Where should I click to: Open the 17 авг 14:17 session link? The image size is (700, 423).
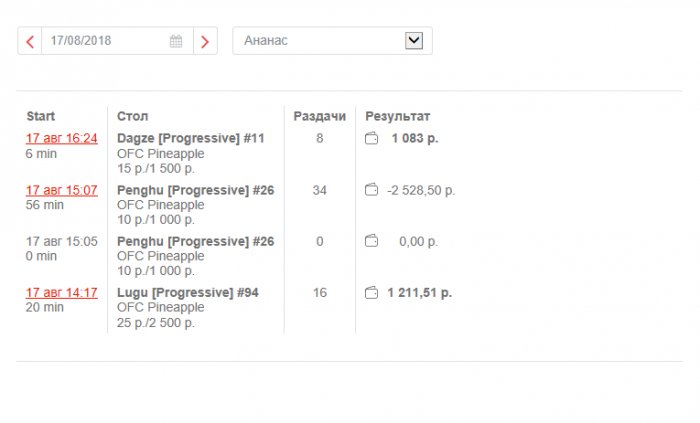62,293
